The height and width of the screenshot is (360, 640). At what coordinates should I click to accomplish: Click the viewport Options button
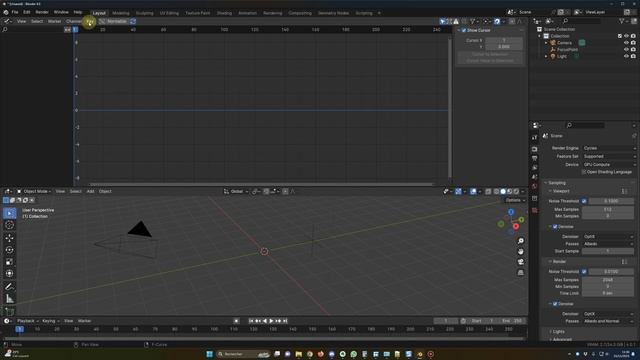pyautogui.click(x=515, y=200)
